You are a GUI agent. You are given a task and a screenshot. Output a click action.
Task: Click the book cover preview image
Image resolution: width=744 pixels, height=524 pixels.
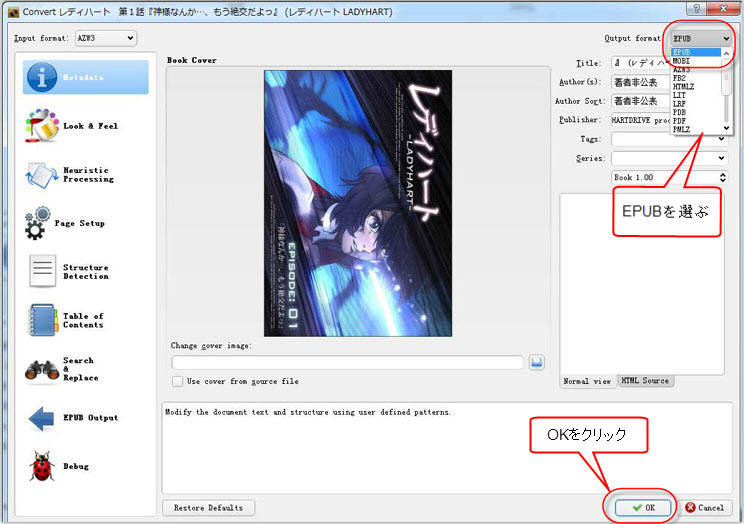(x=358, y=203)
